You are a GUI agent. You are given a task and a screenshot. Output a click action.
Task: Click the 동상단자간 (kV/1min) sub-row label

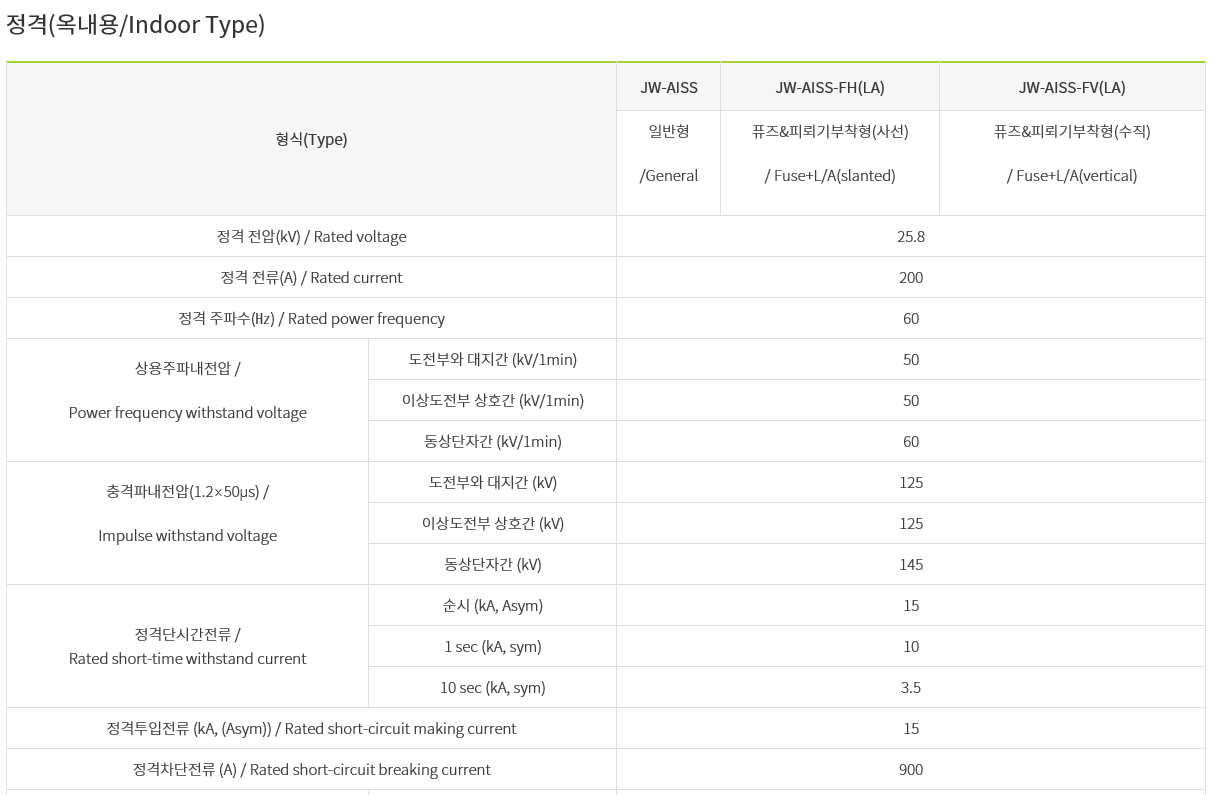coord(492,442)
